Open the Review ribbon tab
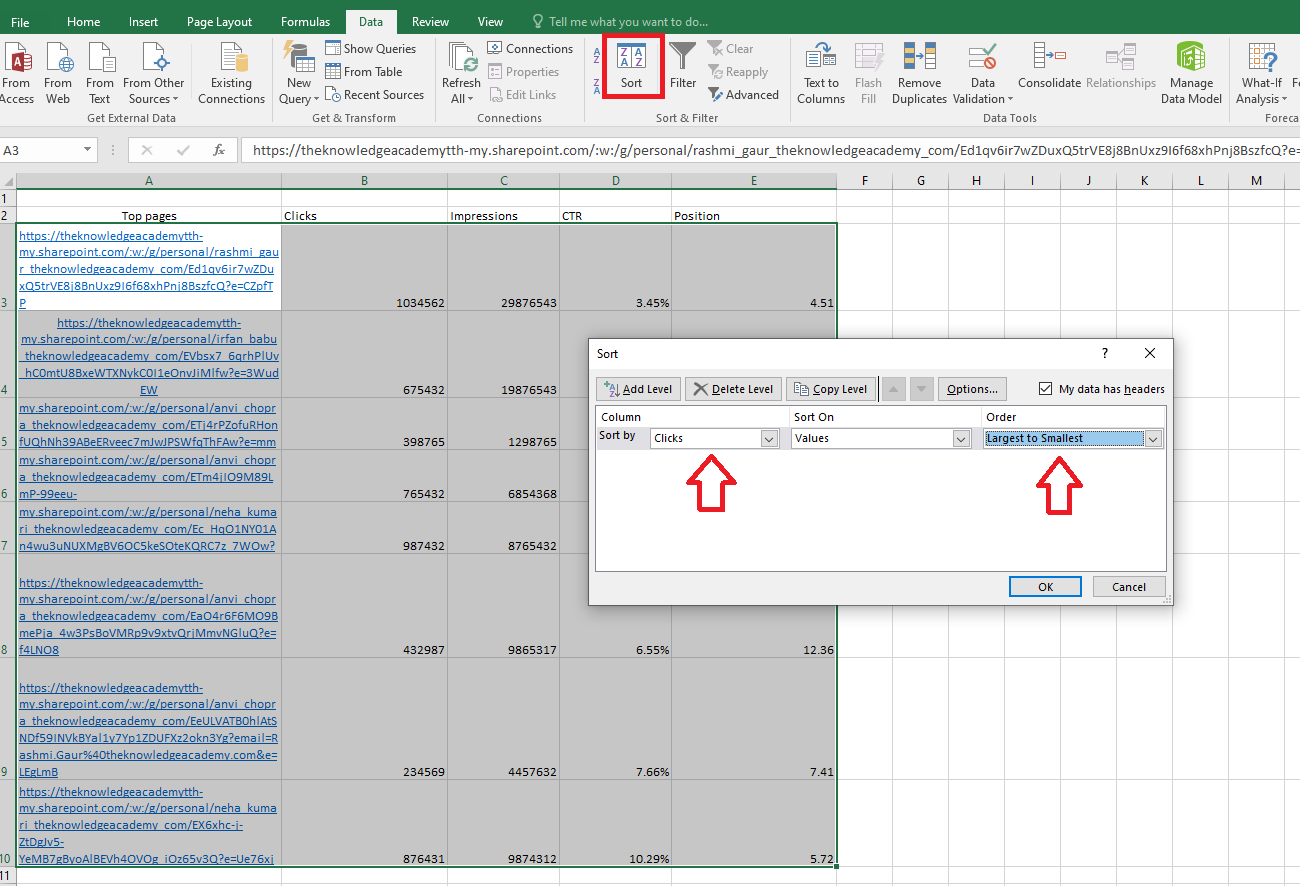Image resolution: width=1300 pixels, height=886 pixels. (430, 20)
